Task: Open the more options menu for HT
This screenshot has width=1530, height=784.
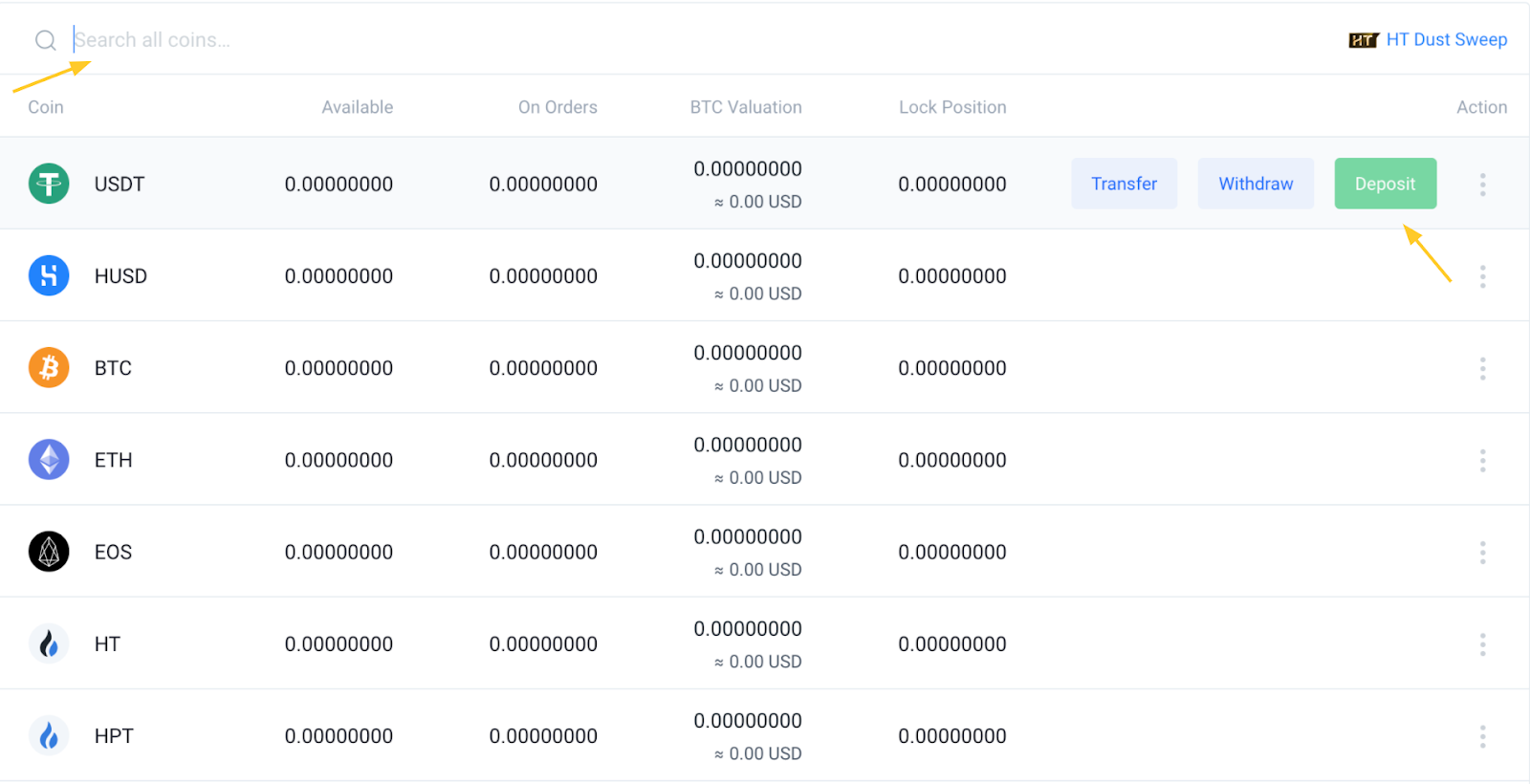Action: (1483, 644)
